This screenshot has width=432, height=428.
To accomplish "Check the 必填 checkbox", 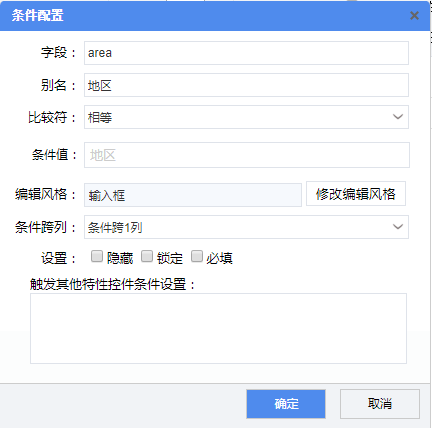I will coord(197,256).
